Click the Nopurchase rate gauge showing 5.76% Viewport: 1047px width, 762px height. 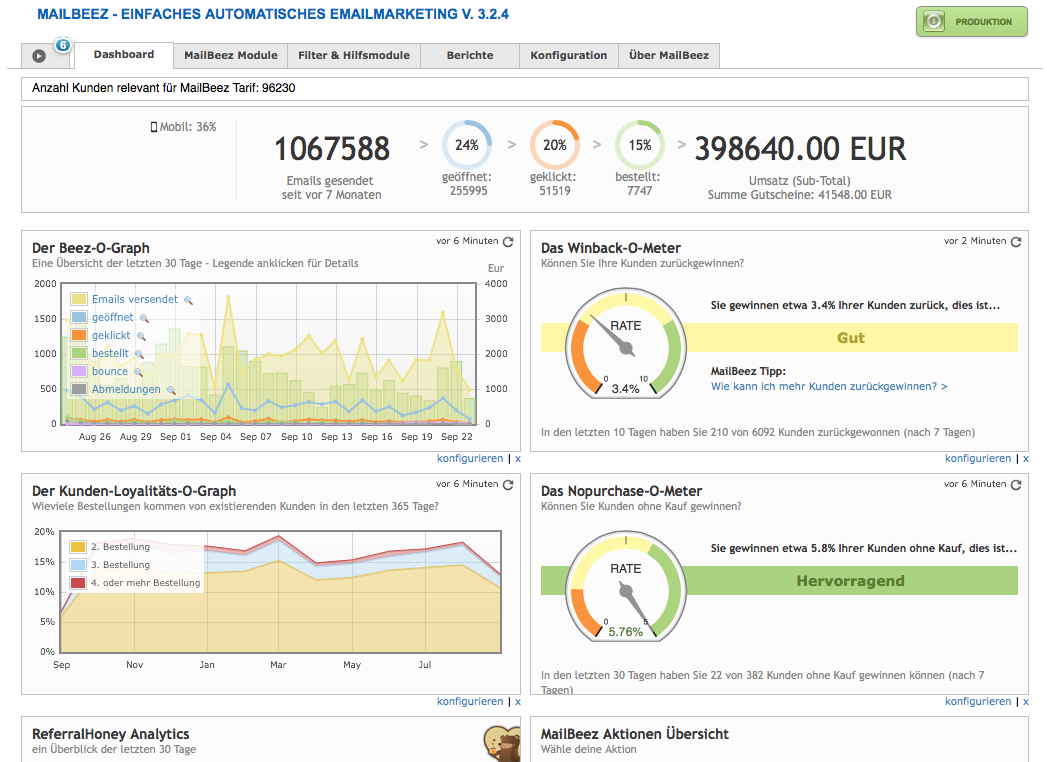coord(626,587)
